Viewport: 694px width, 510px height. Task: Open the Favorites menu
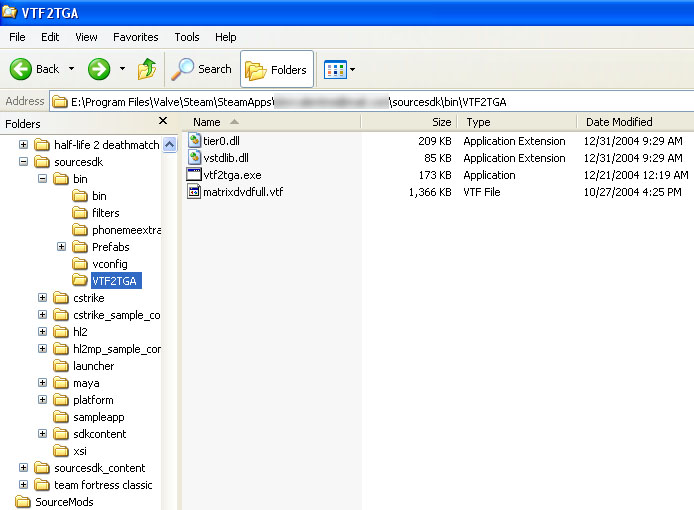pos(135,37)
